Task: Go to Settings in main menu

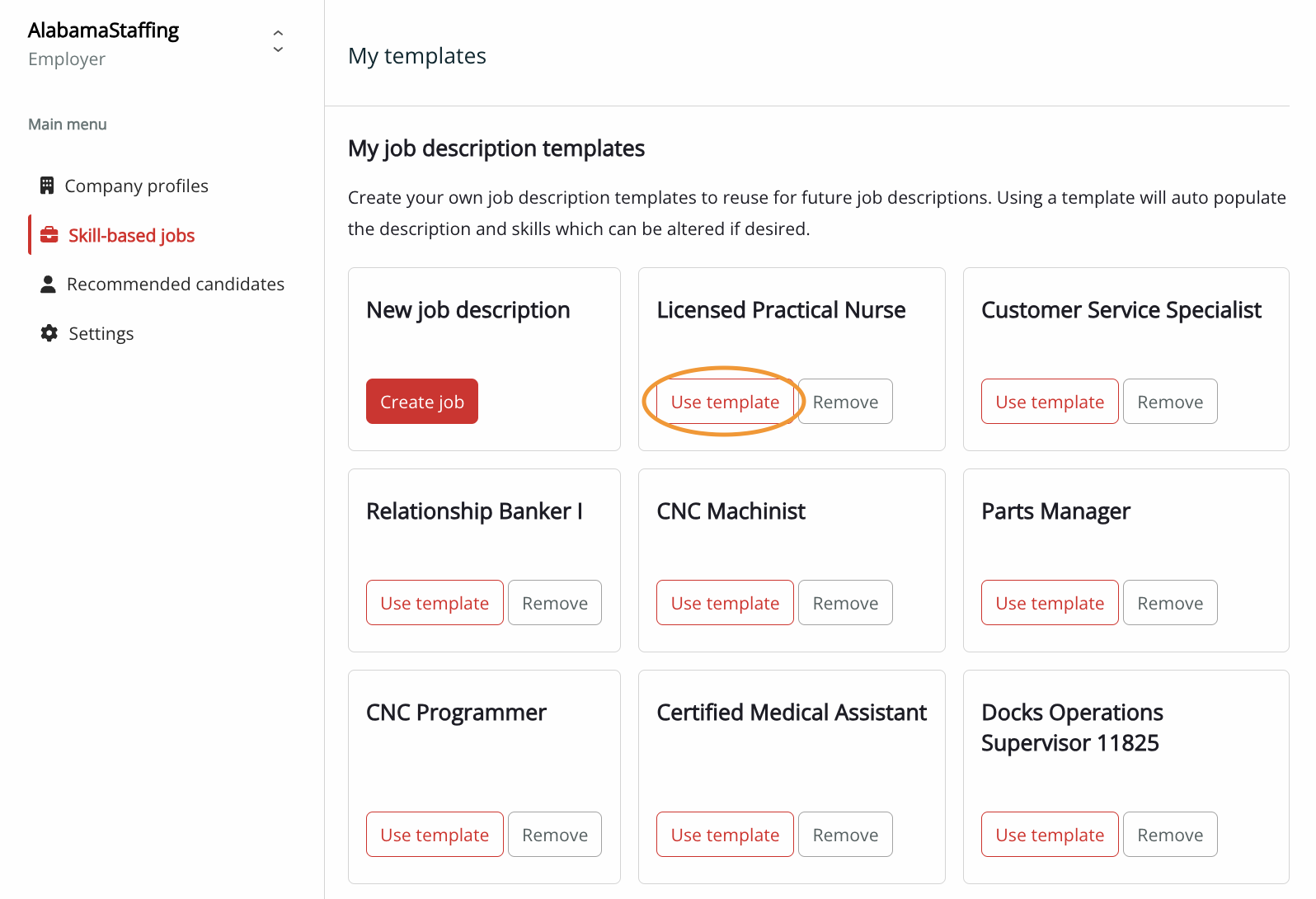Action: click(101, 334)
